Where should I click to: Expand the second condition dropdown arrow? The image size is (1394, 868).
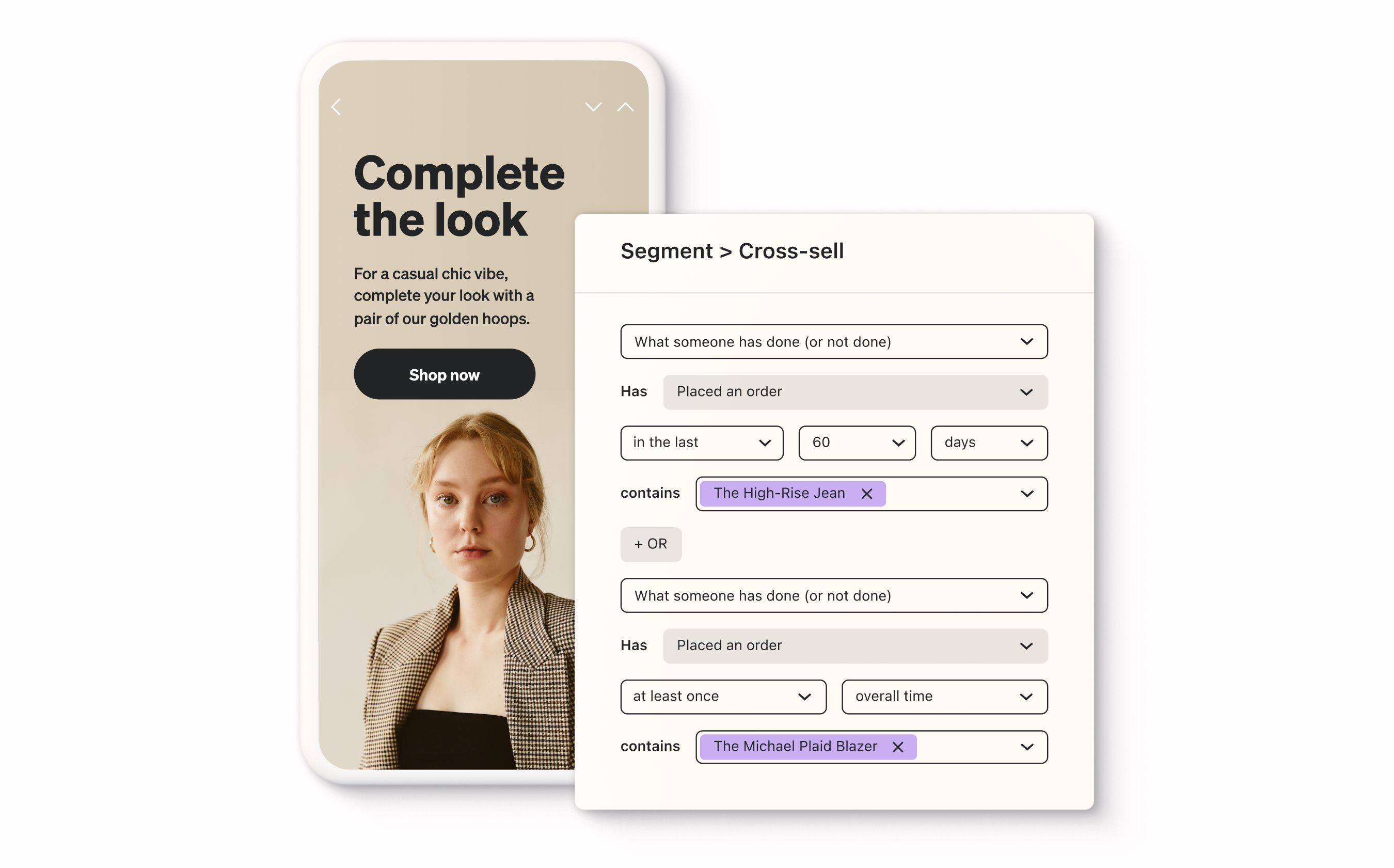[1027, 595]
